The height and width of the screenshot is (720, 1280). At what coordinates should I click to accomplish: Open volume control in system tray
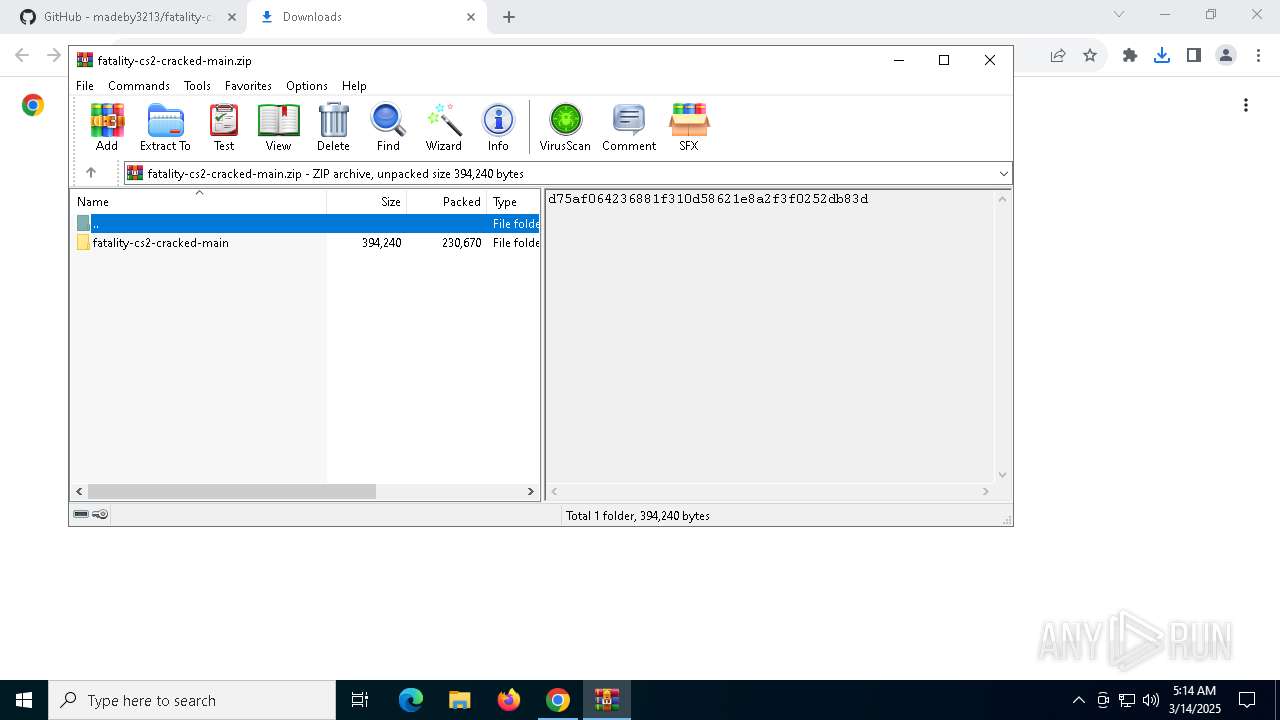(x=1151, y=700)
